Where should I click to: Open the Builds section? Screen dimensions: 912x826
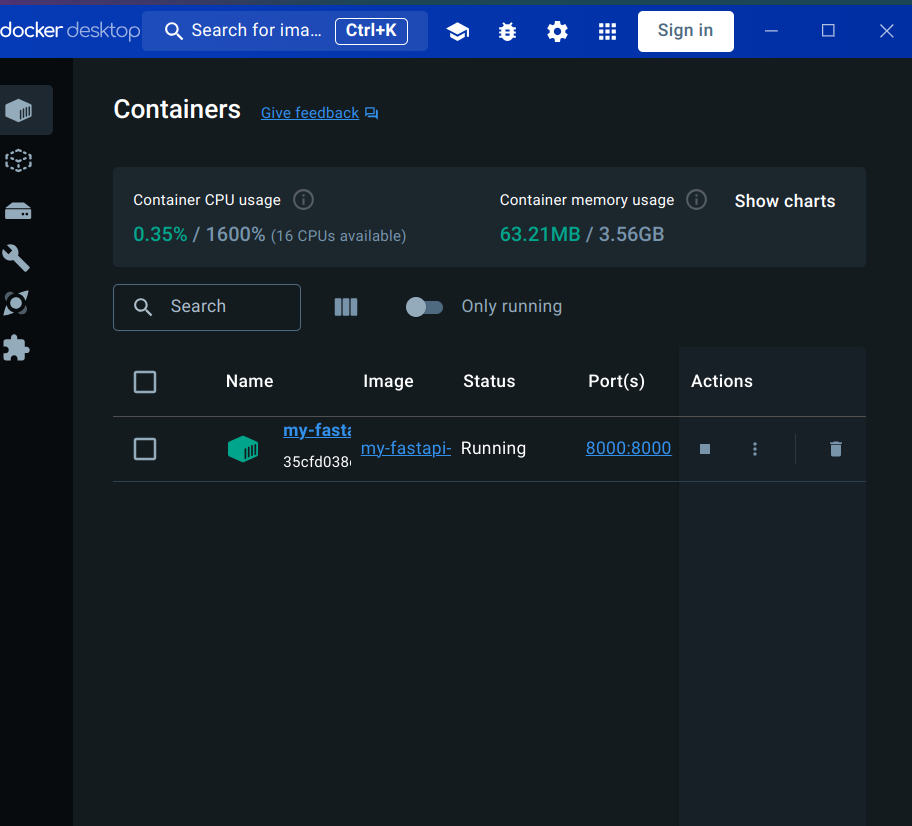pos(18,258)
